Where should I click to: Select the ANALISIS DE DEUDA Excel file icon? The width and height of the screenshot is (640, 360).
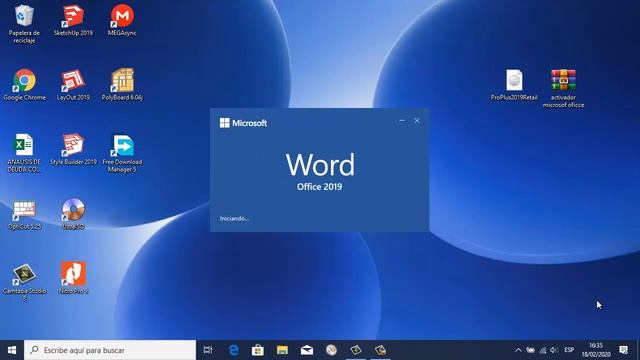(x=24, y=153)
